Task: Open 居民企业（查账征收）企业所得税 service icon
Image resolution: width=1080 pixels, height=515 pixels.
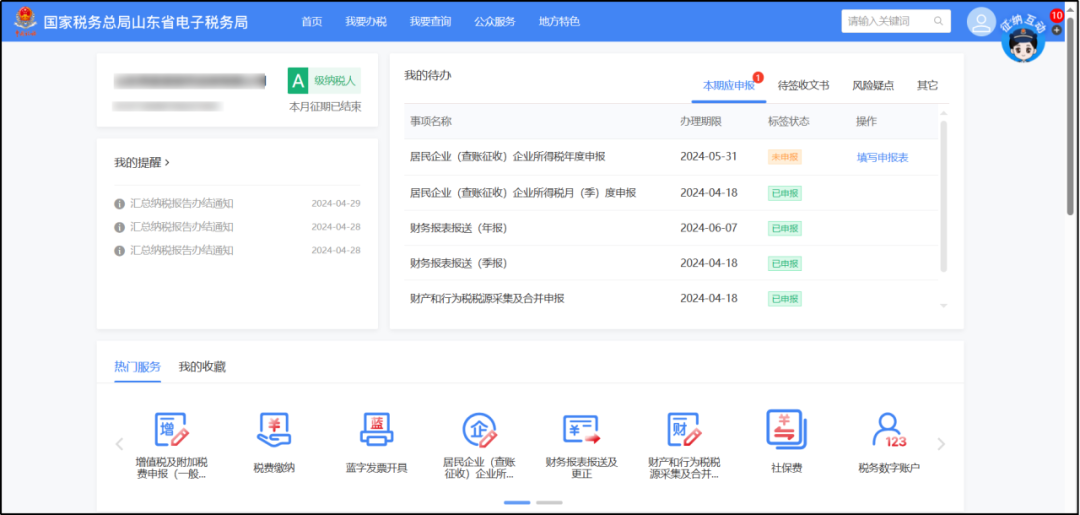Action: pos(479,430)
